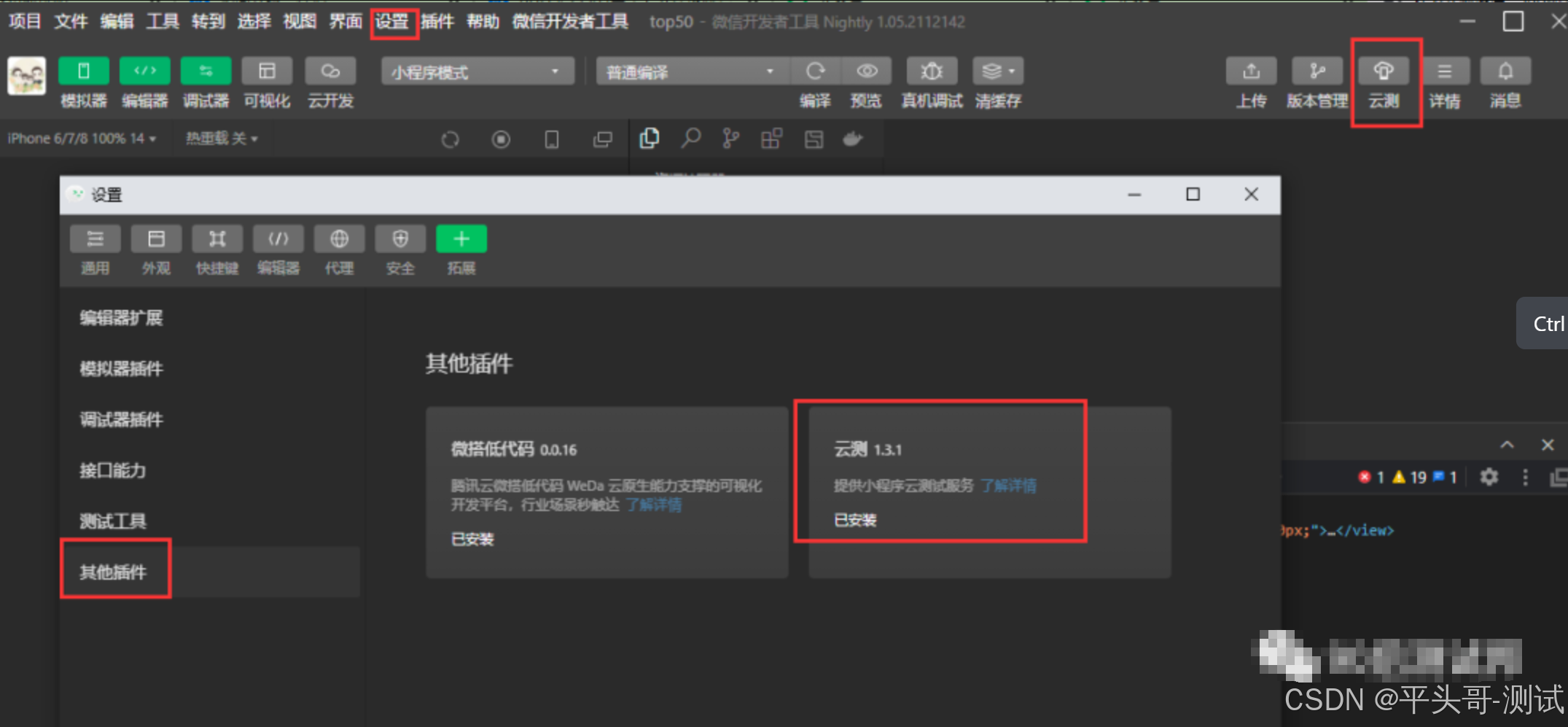Open the iPhone 6/7/8 device dropdown
The image size is (1568, 727).
tap(82, 139)
